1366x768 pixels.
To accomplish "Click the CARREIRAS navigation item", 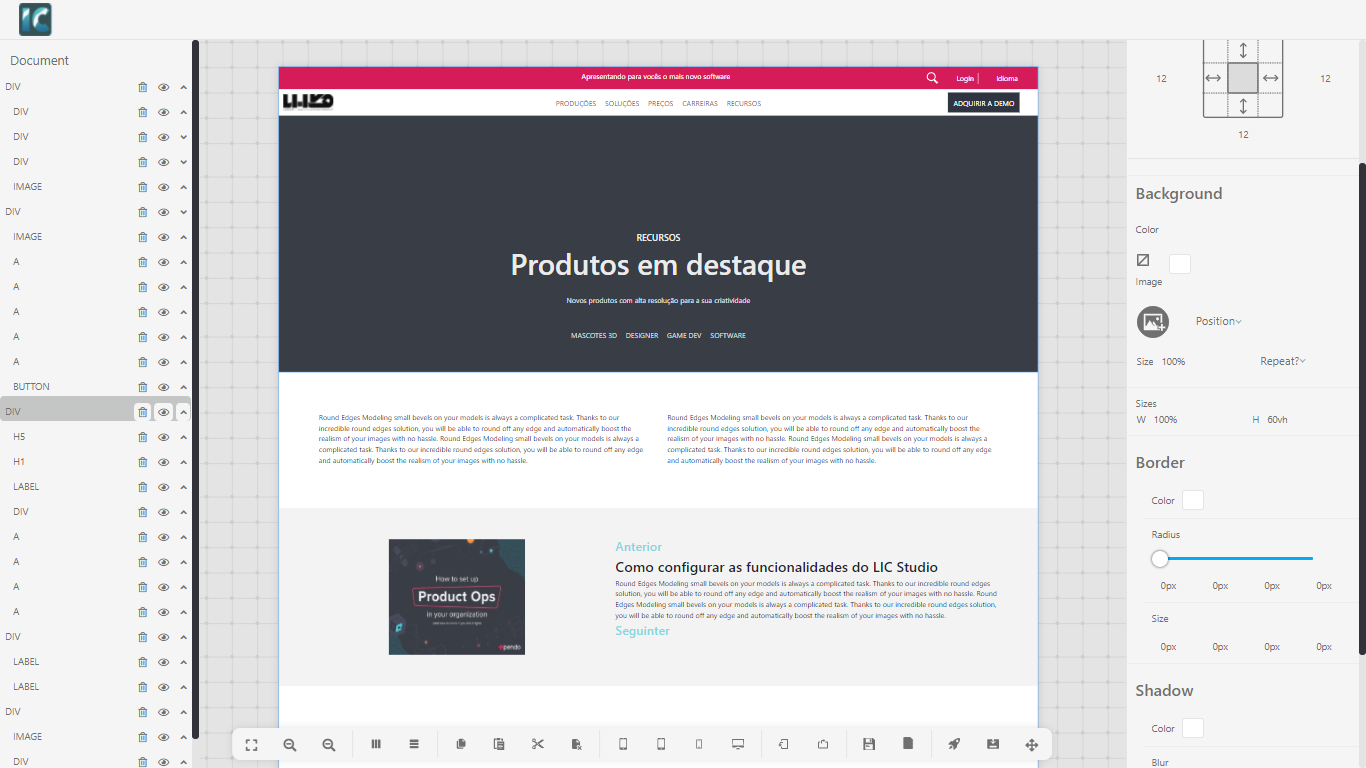I will [x=700, y=104].
